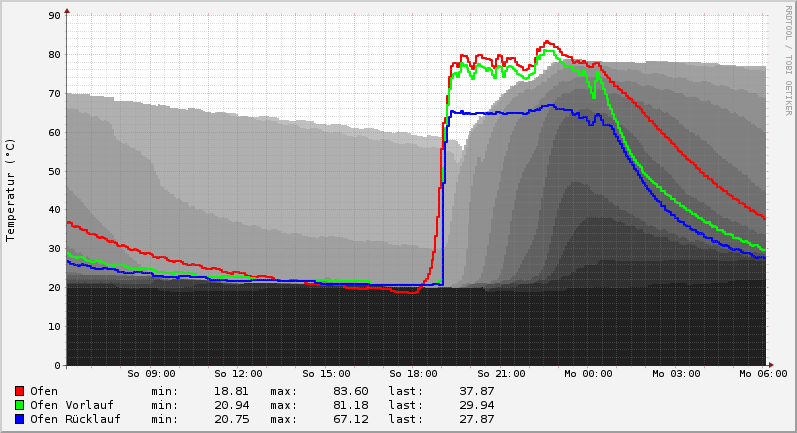The width and height of the screenshot is (797, 433).
Task: Click the red Ofen legend swatch
Action: pyautogui.click(x=19, y=391)
